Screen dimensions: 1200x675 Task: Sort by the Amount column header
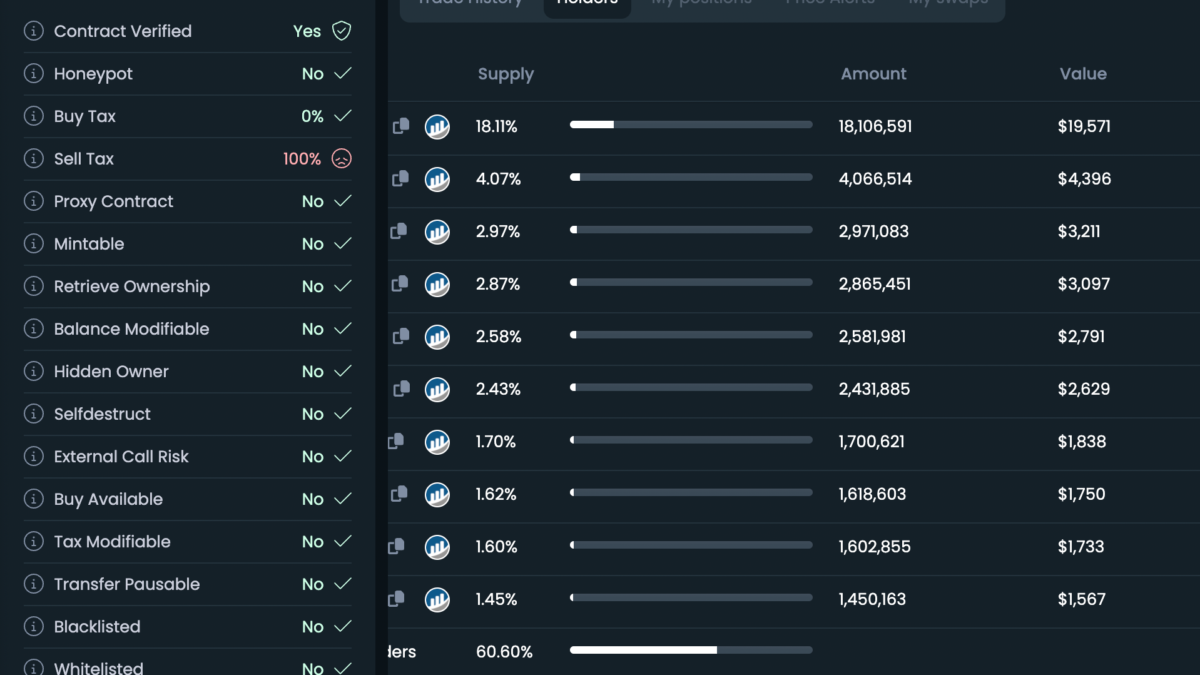tap(873, 74)
